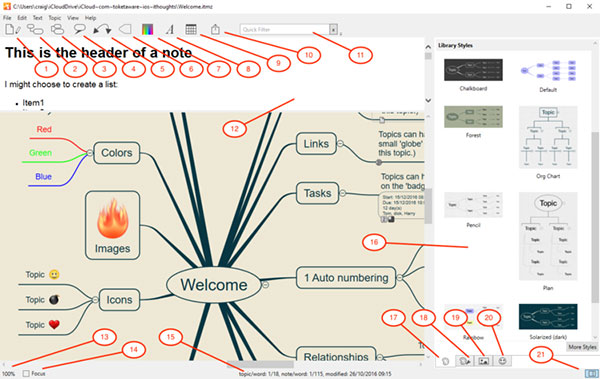Click the More Styles button
The height and width of the screenshot is (379, 600).
click(582, 347)
